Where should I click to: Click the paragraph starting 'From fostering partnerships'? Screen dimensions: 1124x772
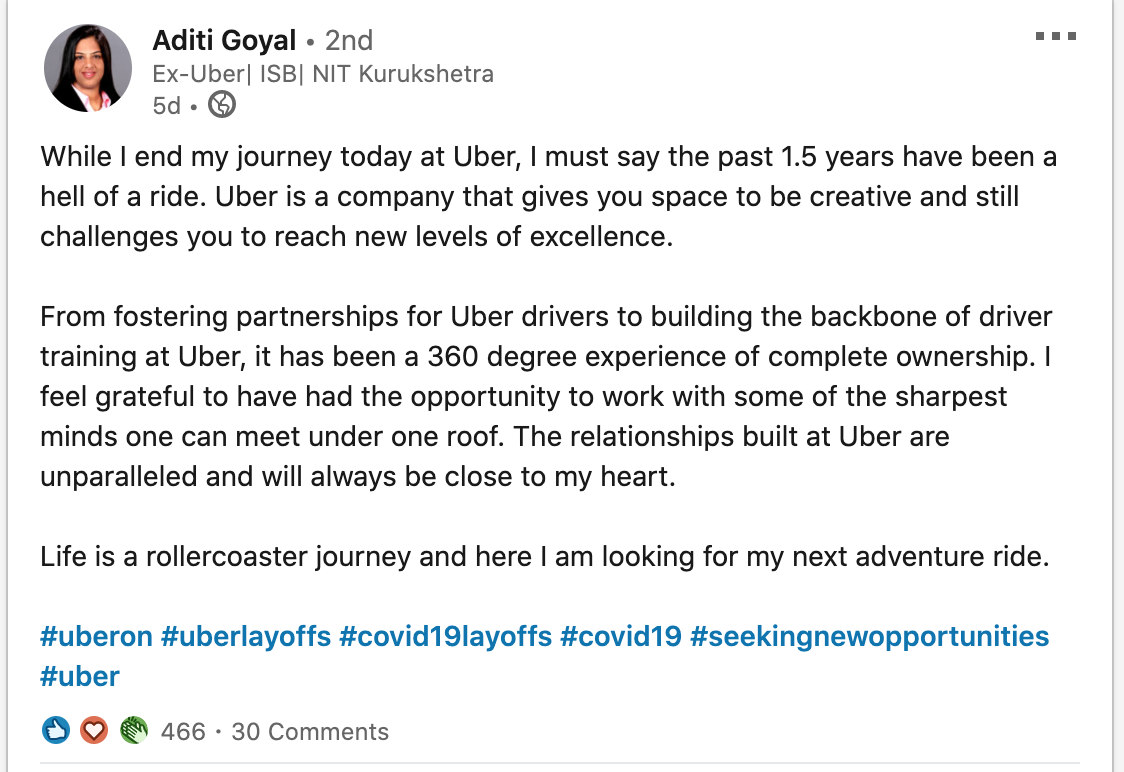(x=546, y=396)
